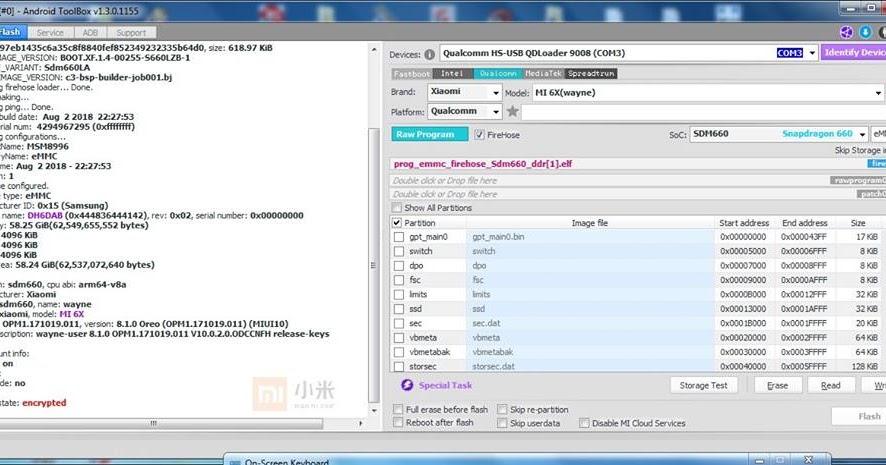Select the Fastboot mode tab
886x465 pixels.
pos(412,73)
